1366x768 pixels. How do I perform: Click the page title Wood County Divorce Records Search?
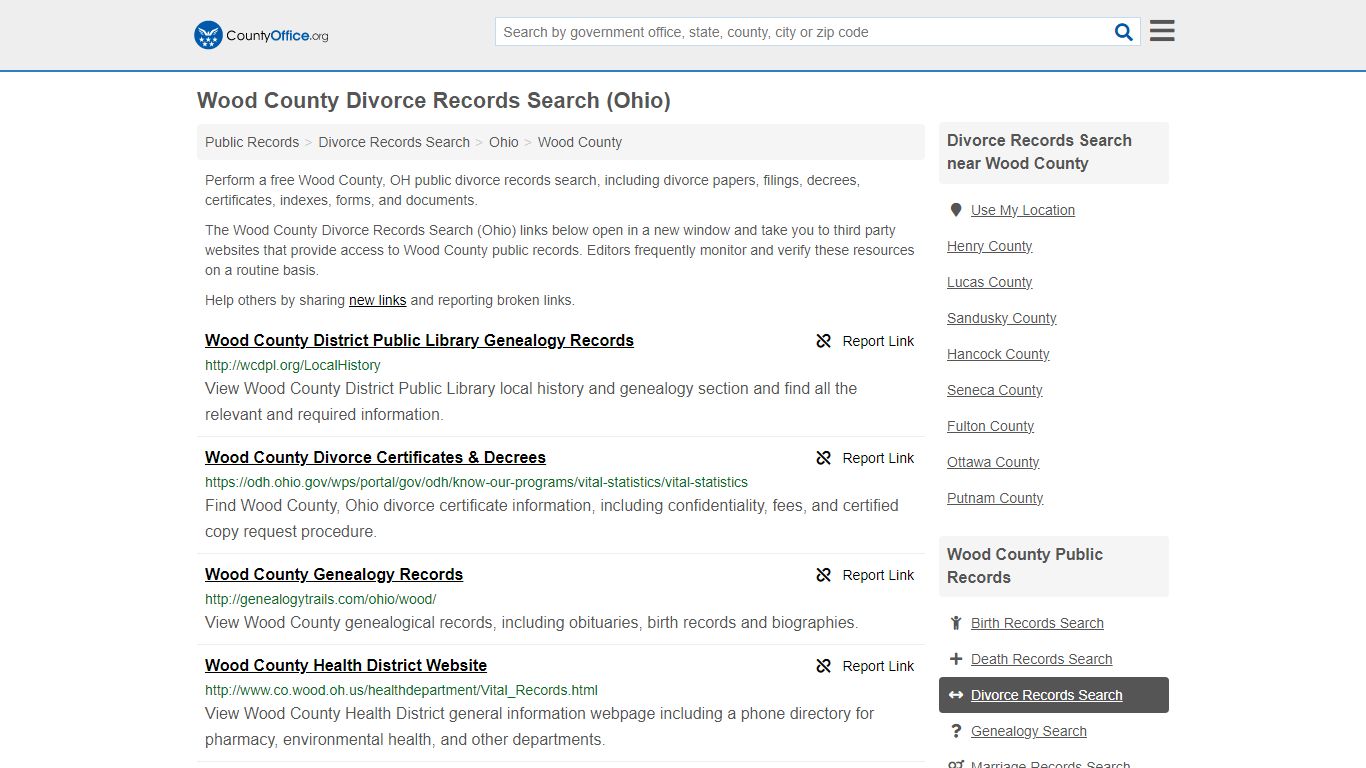pyautogui.click(x=434, y=100)
